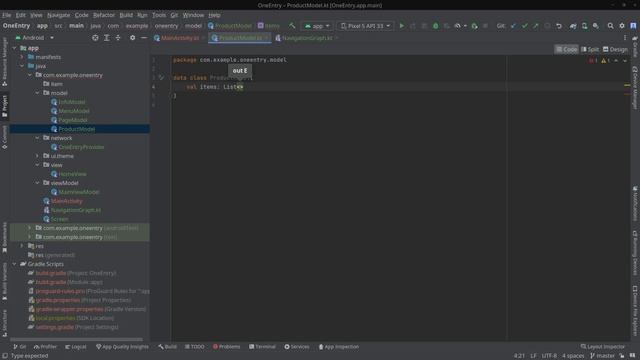Click the 4 spaces indent status entry

point(573,356)
